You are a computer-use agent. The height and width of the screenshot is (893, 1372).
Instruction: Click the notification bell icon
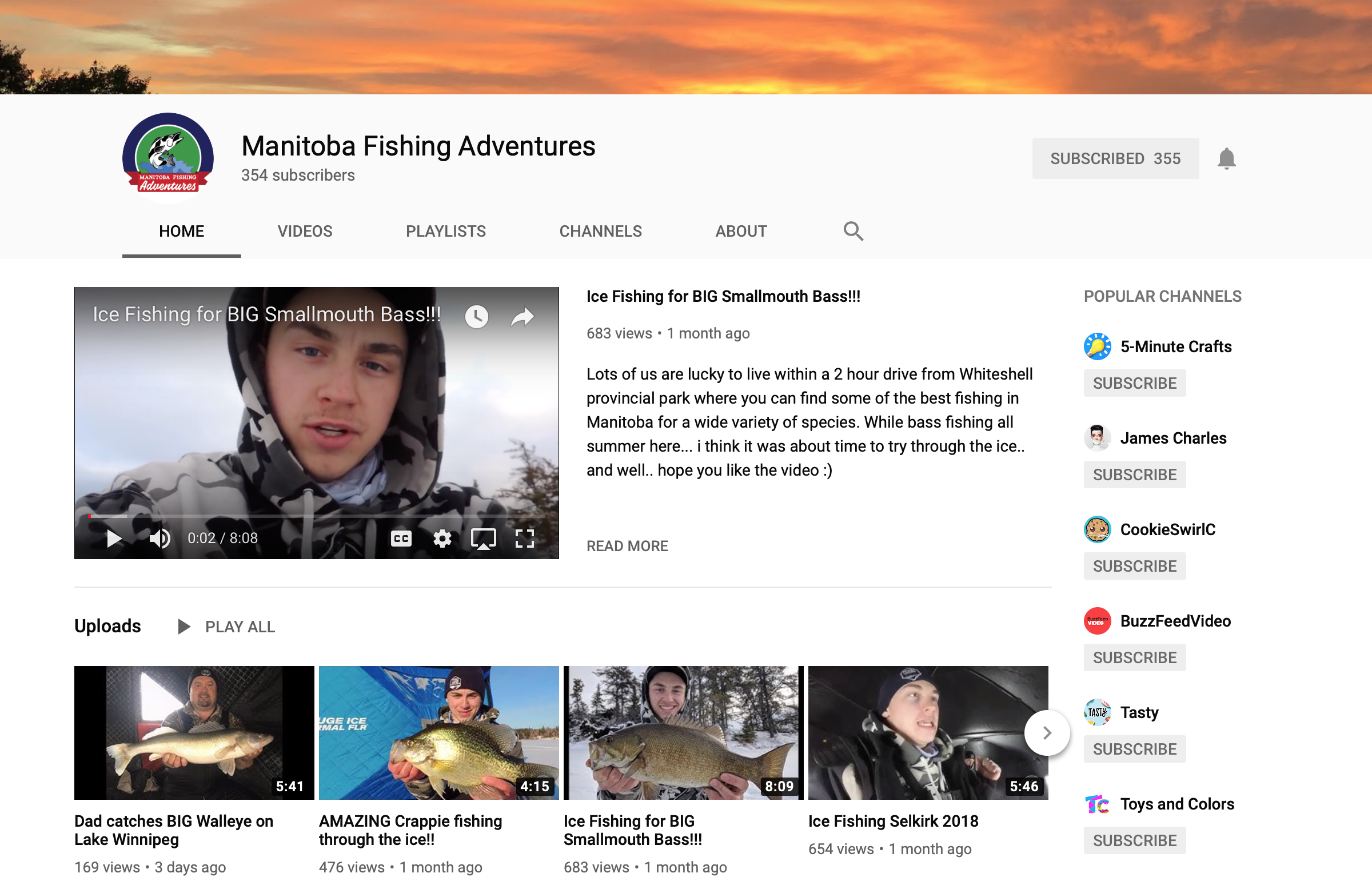(1226, 158)
